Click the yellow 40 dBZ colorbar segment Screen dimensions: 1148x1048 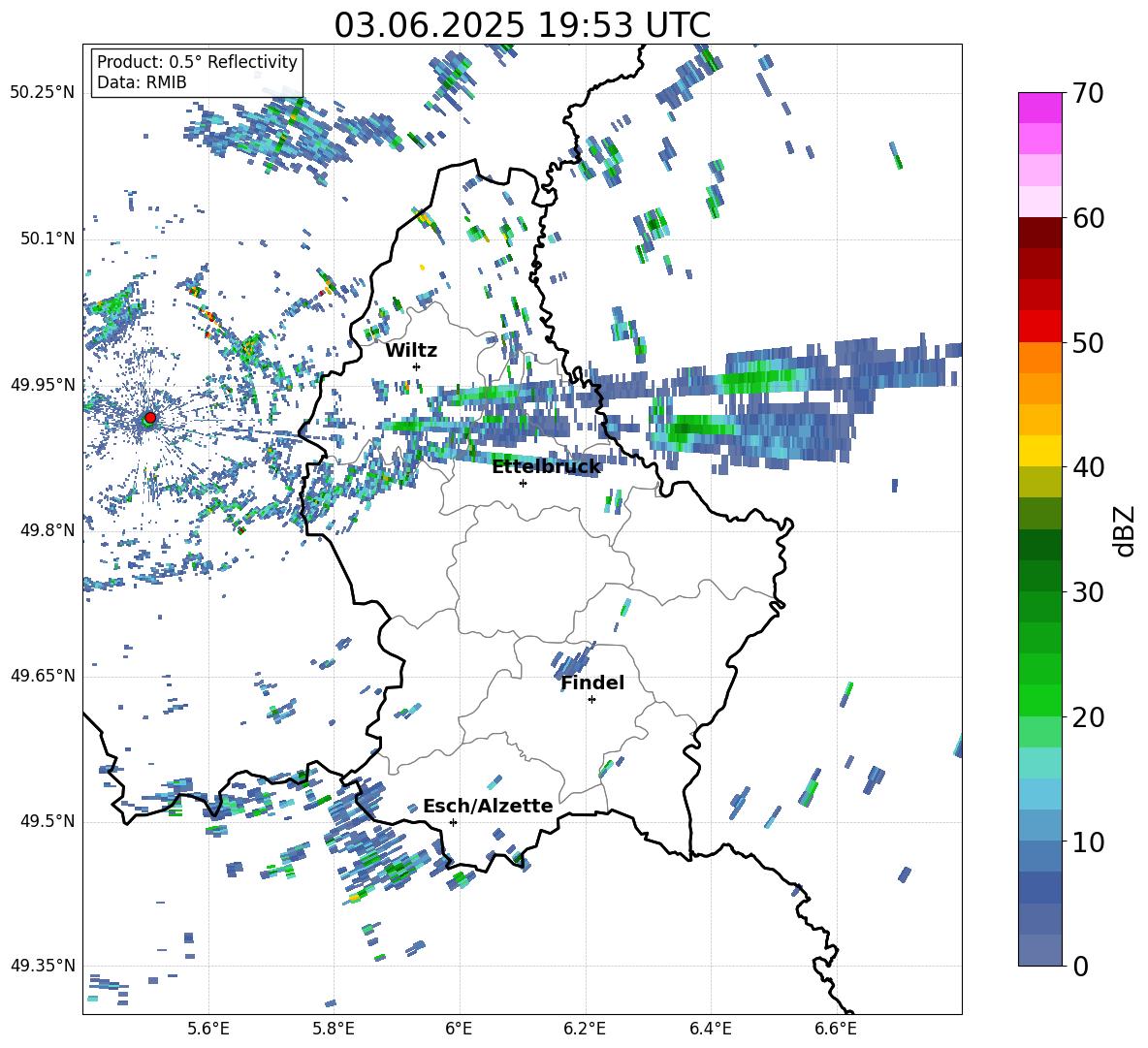[x=1039, y=451]
